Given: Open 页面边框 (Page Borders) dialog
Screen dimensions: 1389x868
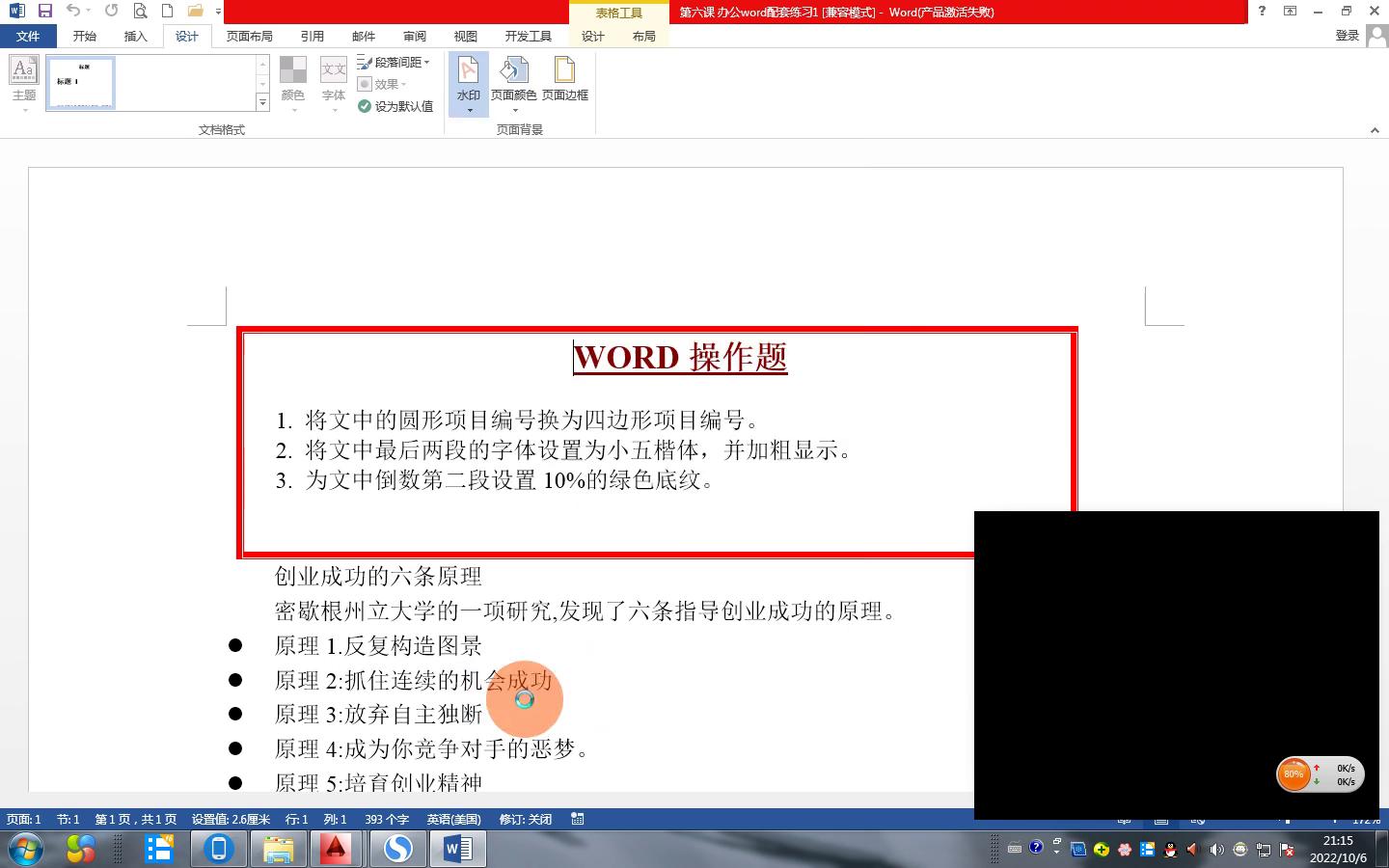Looking at the screenshot, I should pos(564,77).
